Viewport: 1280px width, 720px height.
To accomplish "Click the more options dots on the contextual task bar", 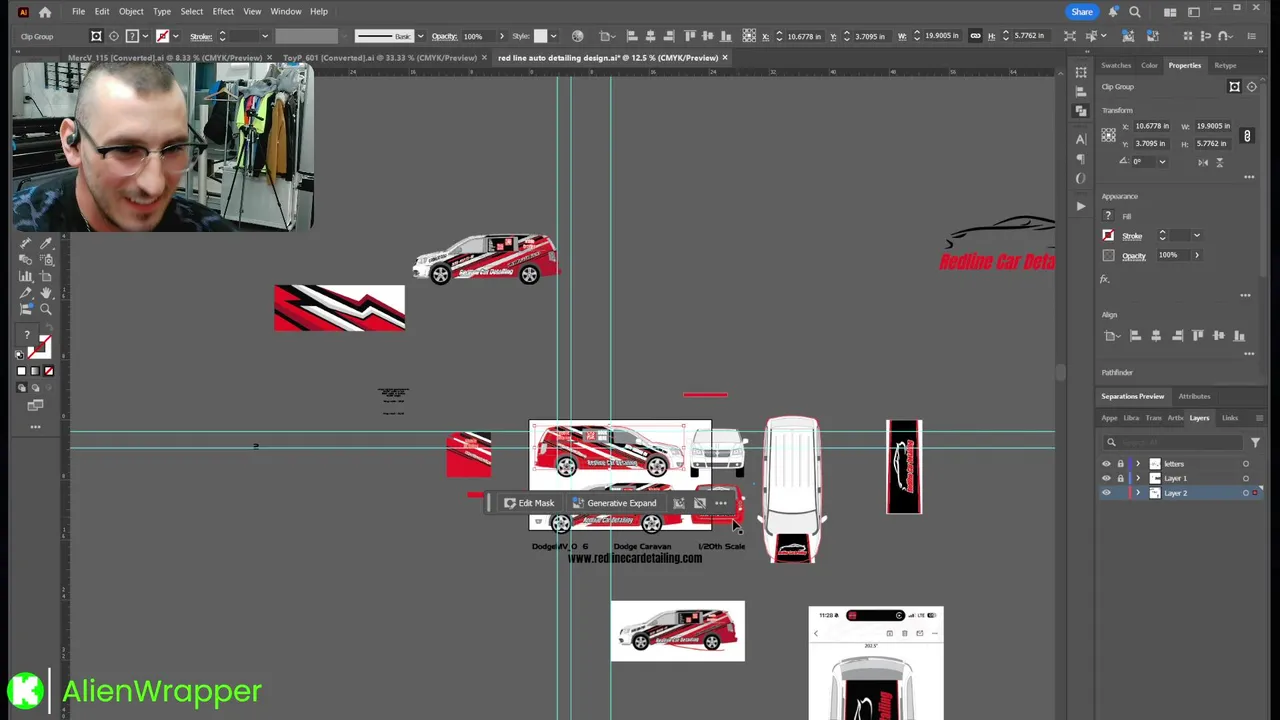I will (x=721, y=503).
